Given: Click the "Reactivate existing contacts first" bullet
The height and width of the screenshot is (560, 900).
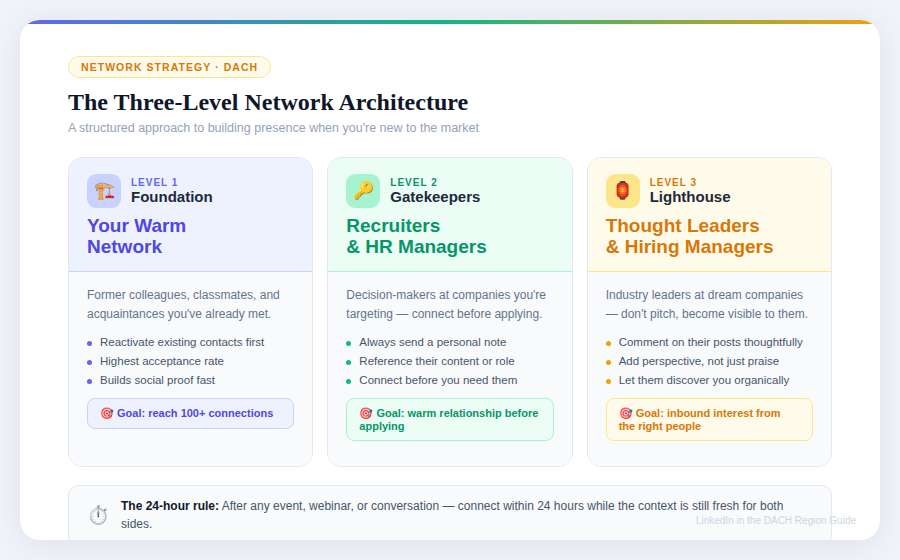Looking at the screenshot, I should (x=182, y=342).
